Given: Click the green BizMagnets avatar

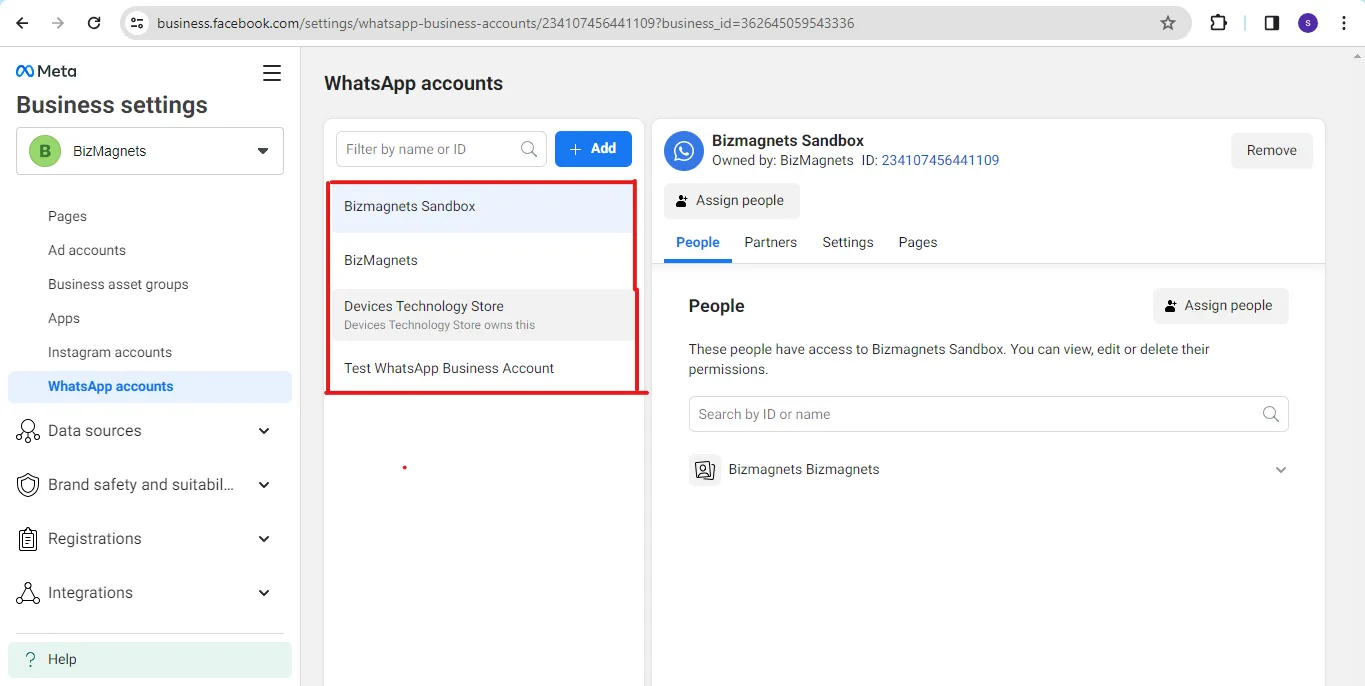Looking at the screenshot, I should (45, 151).
